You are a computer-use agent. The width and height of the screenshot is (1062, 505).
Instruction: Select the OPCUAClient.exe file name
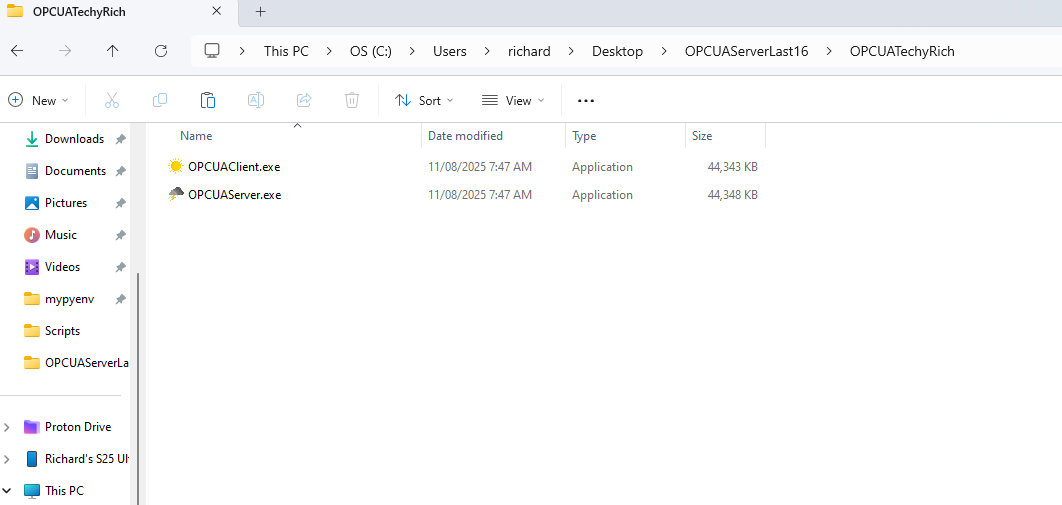234,167
